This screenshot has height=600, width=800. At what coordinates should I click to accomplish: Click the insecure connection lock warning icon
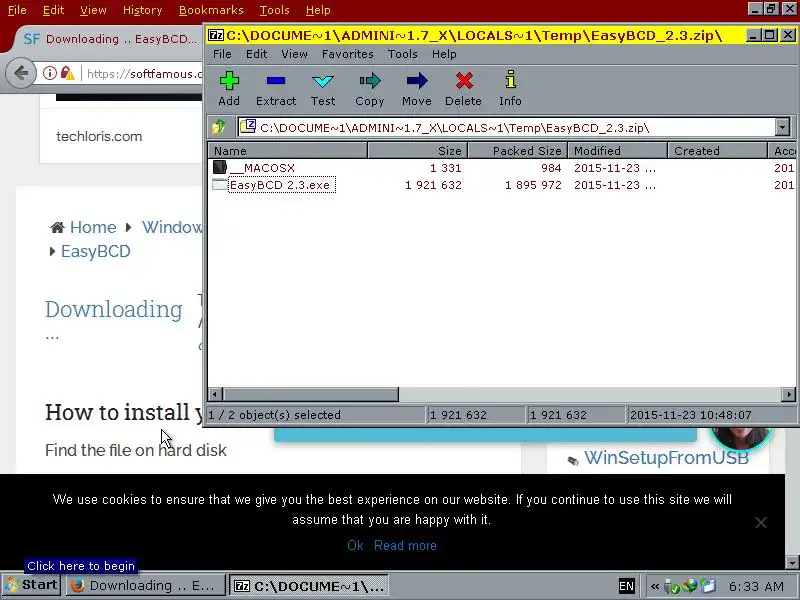pyautogui.click(x=67, y=73)
